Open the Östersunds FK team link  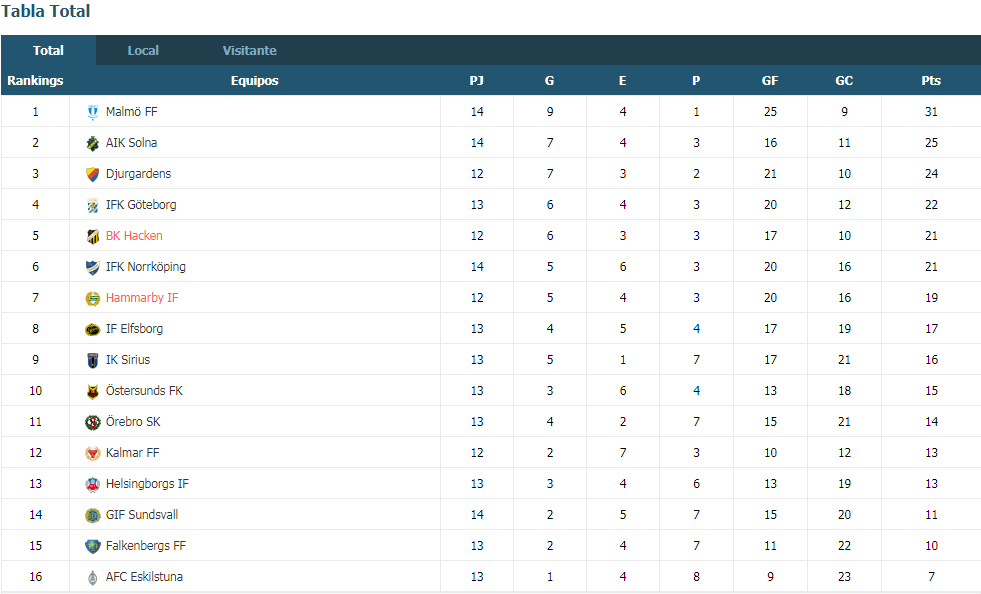[x=145, y=391]
